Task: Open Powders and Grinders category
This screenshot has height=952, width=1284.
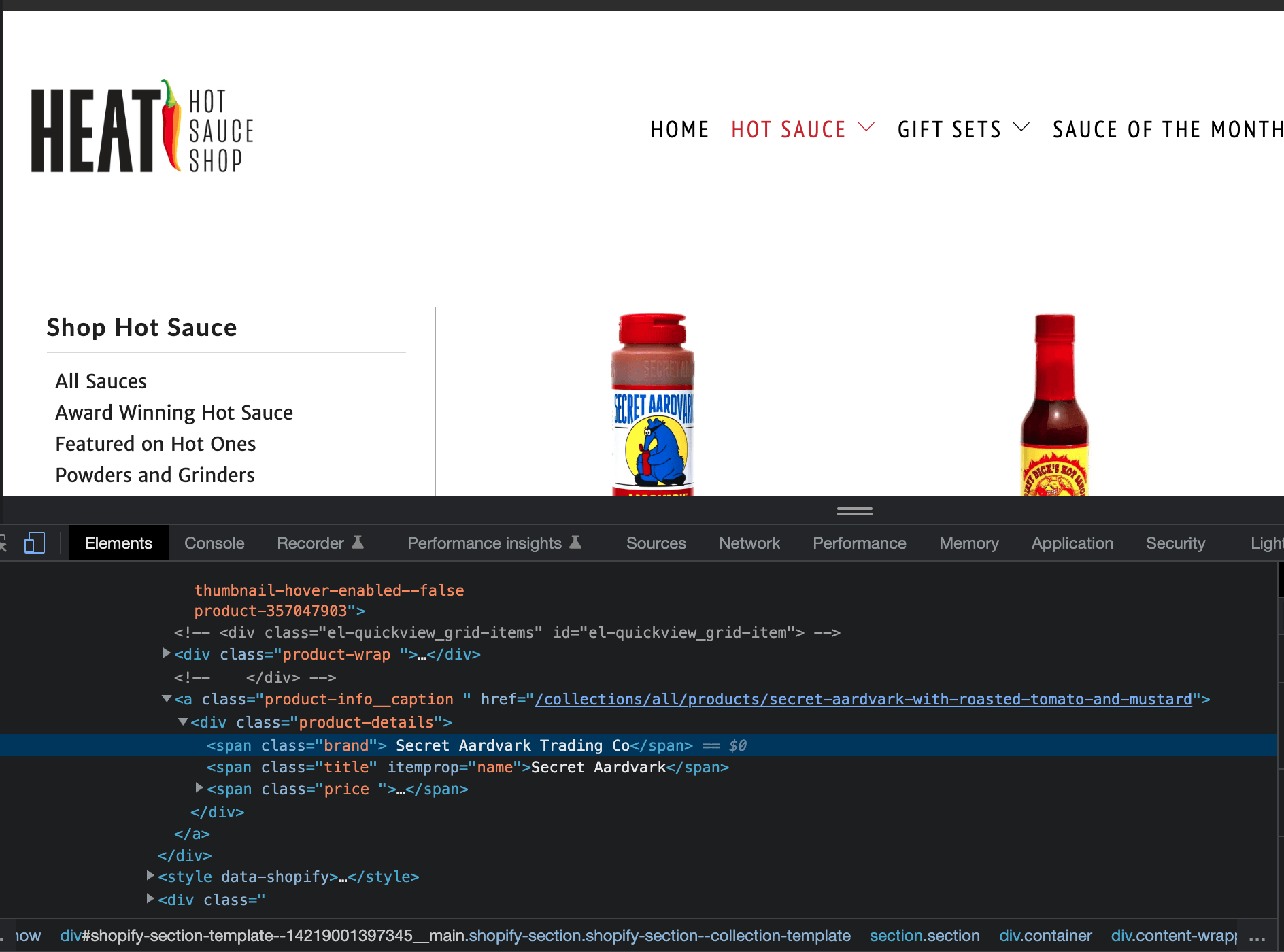Action: pyautogui.click(x=155, y=475)
